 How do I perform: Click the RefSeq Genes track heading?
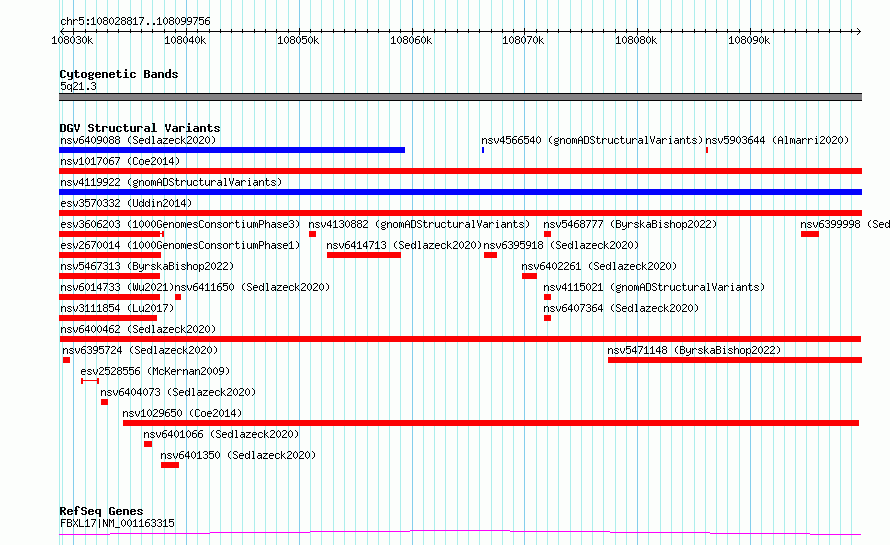(101, 511)
